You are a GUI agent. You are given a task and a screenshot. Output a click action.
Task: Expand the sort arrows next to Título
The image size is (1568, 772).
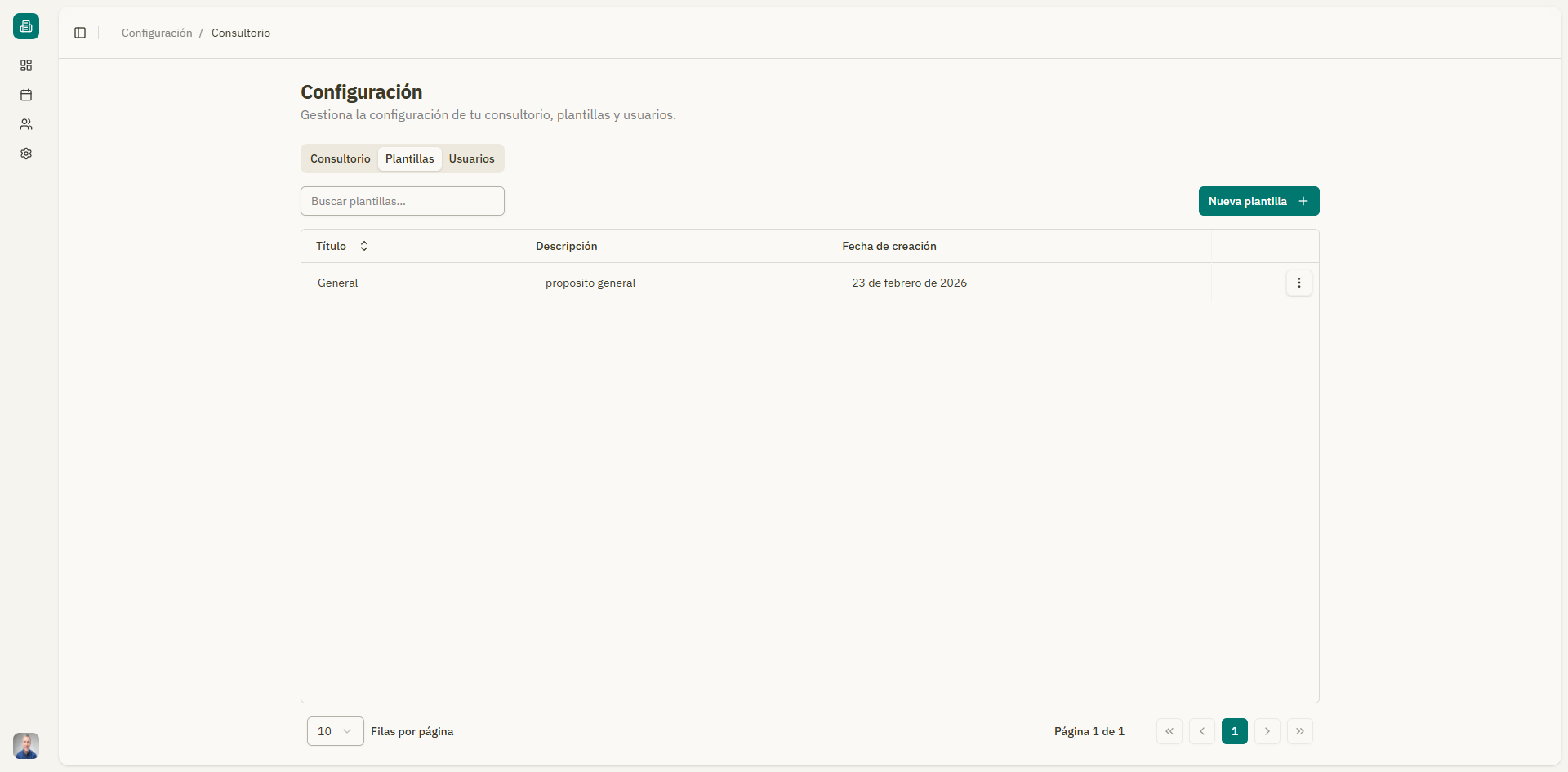click(x=364, y=246)
